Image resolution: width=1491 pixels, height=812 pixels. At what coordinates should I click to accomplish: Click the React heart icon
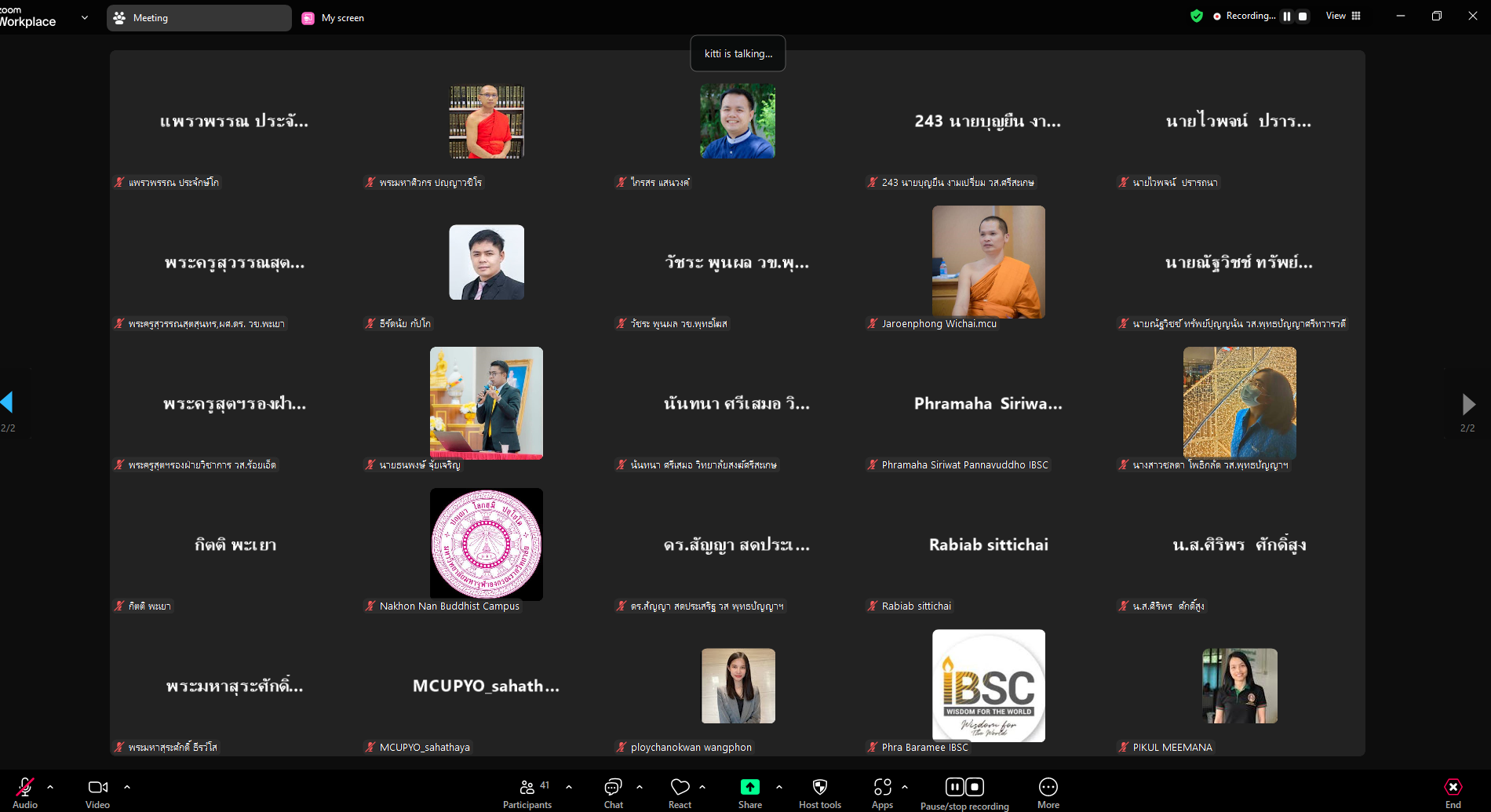[x=680, y=792]
